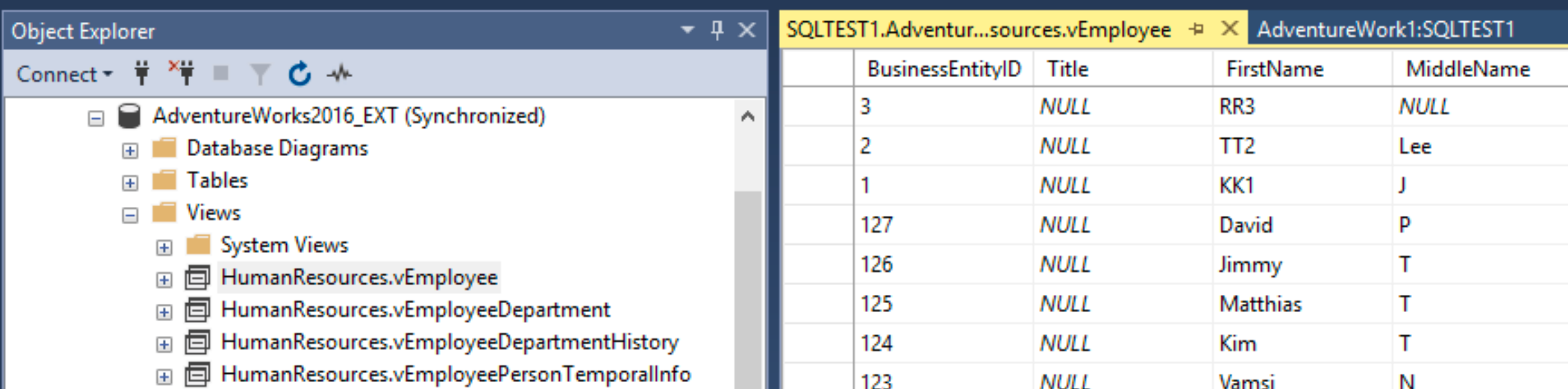The image size is (1568, 389).
Task: Select System Views tree item
Action: 284,245
